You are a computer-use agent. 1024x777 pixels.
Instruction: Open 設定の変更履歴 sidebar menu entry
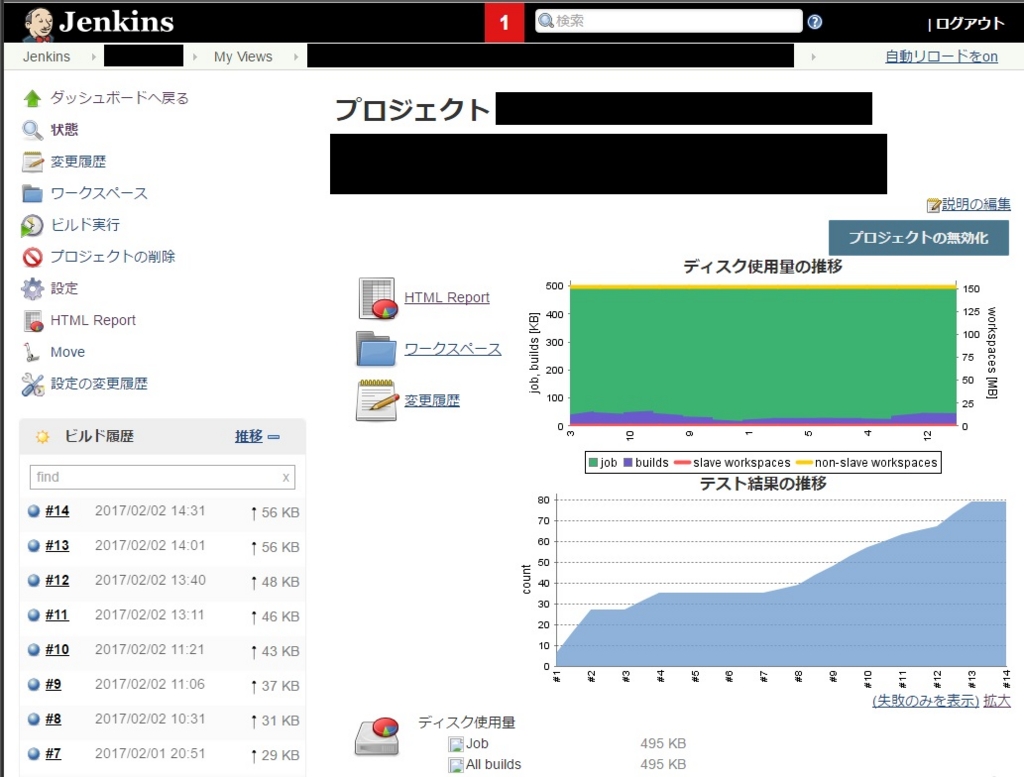[x=99, y=383]
